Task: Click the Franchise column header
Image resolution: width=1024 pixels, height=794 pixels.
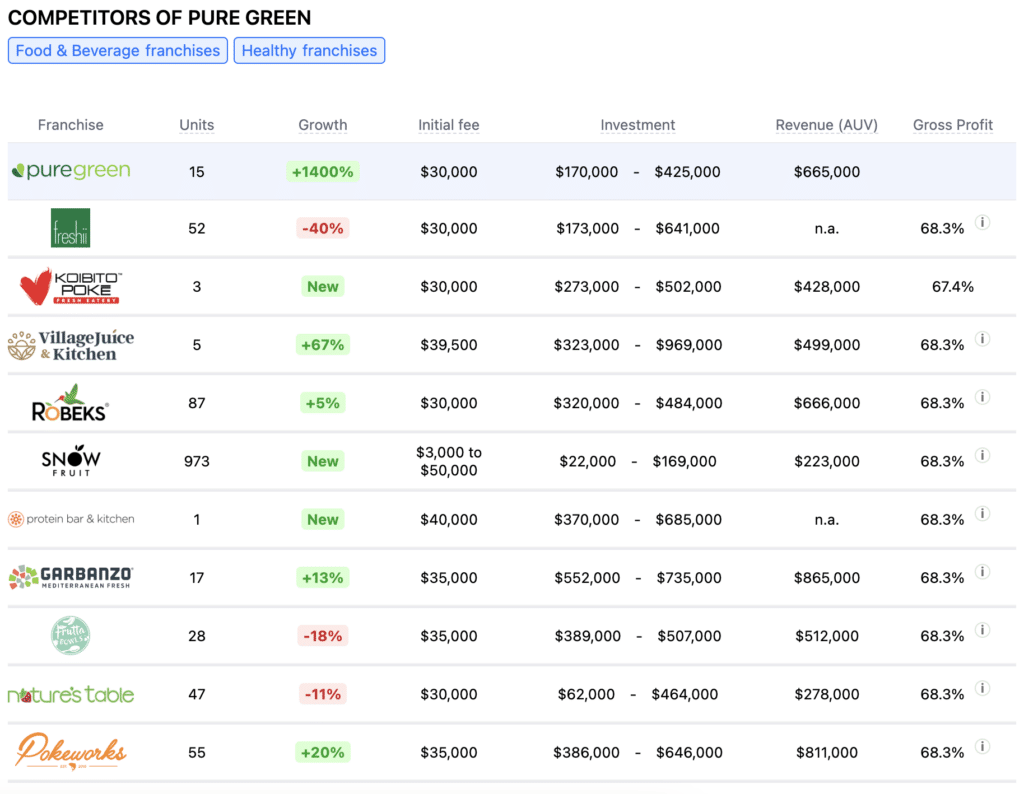Action: 71,125
